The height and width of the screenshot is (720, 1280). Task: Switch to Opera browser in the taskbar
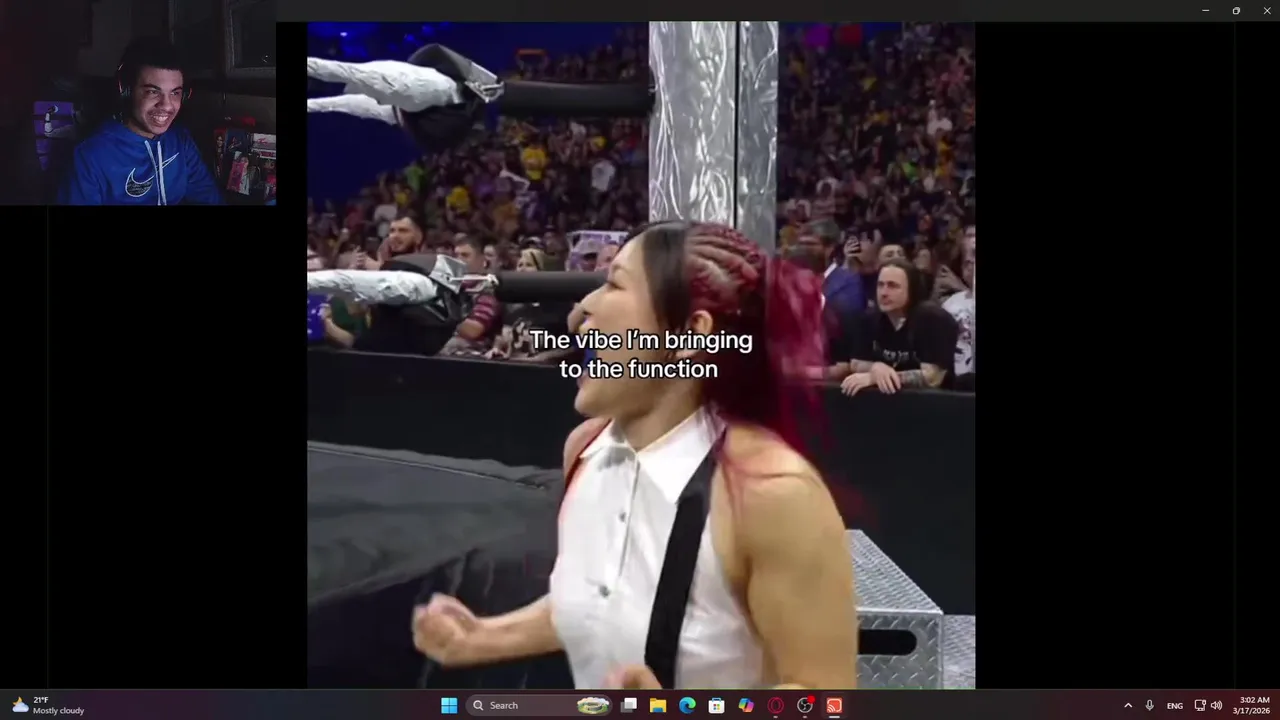[775, 705]
